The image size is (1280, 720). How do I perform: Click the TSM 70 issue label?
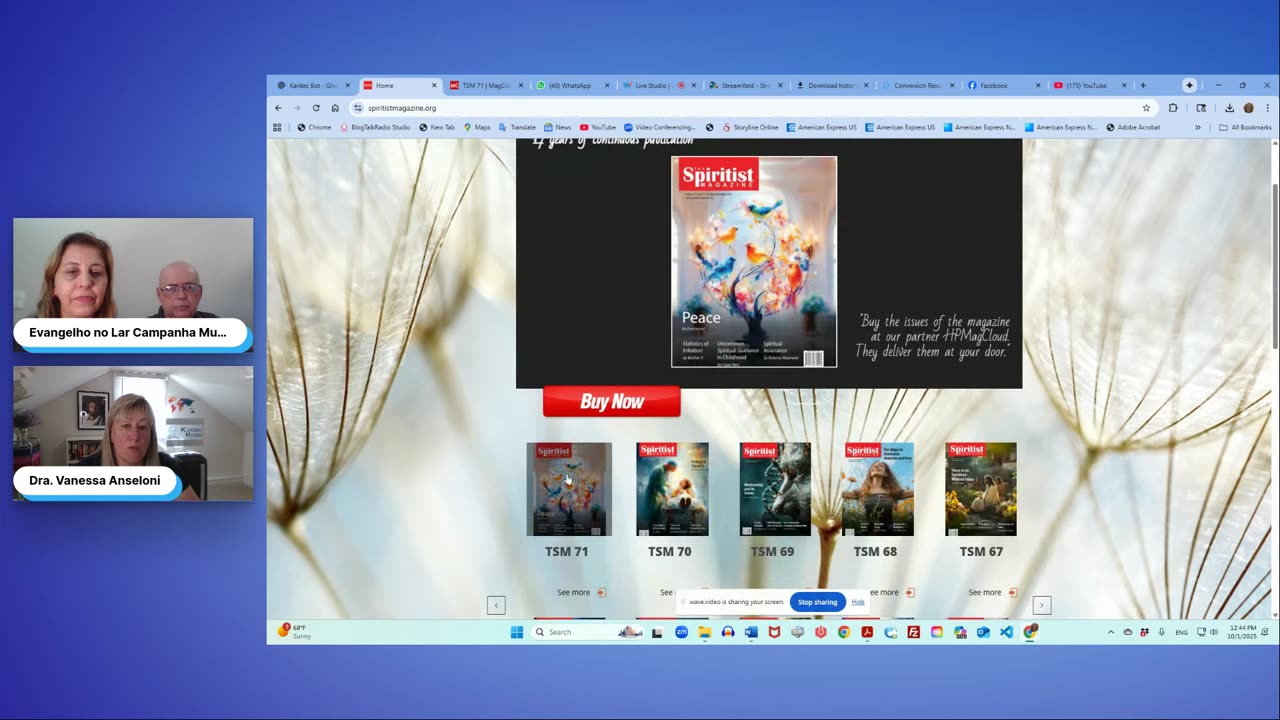pyautogui.click(x=669, y=551)
